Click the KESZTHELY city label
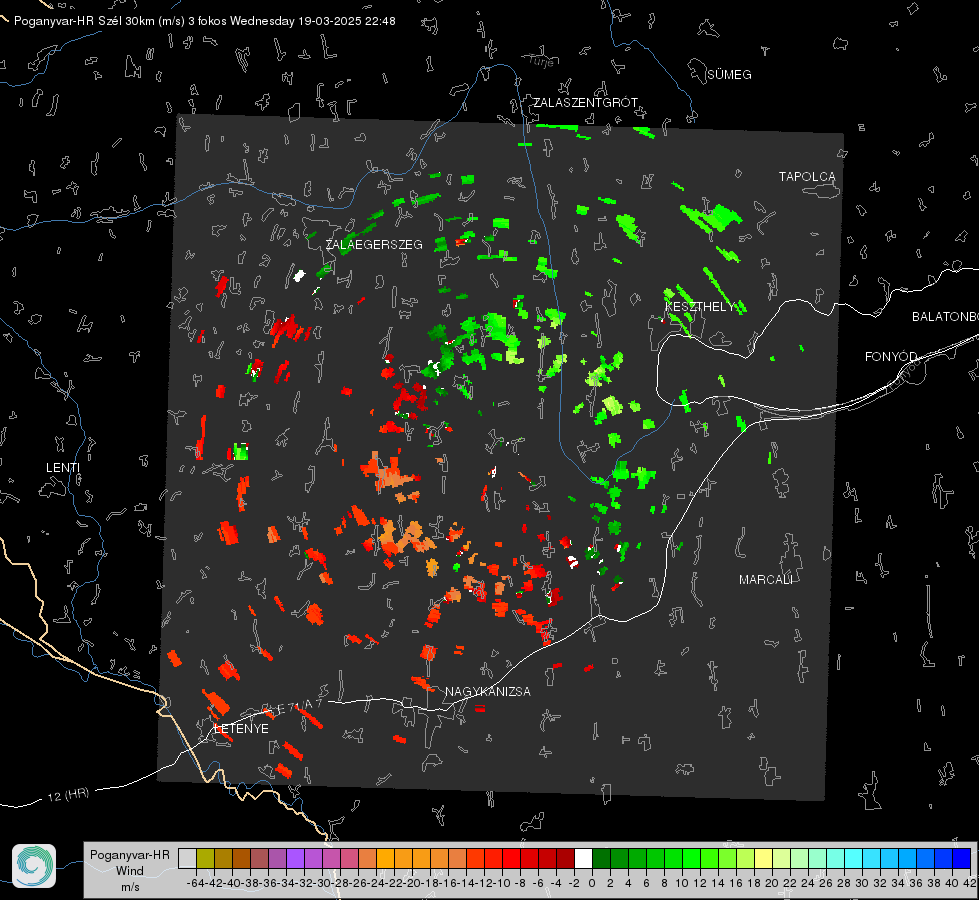Image resolution: width=979 pixels, height=900 pixels. [699, 307]
